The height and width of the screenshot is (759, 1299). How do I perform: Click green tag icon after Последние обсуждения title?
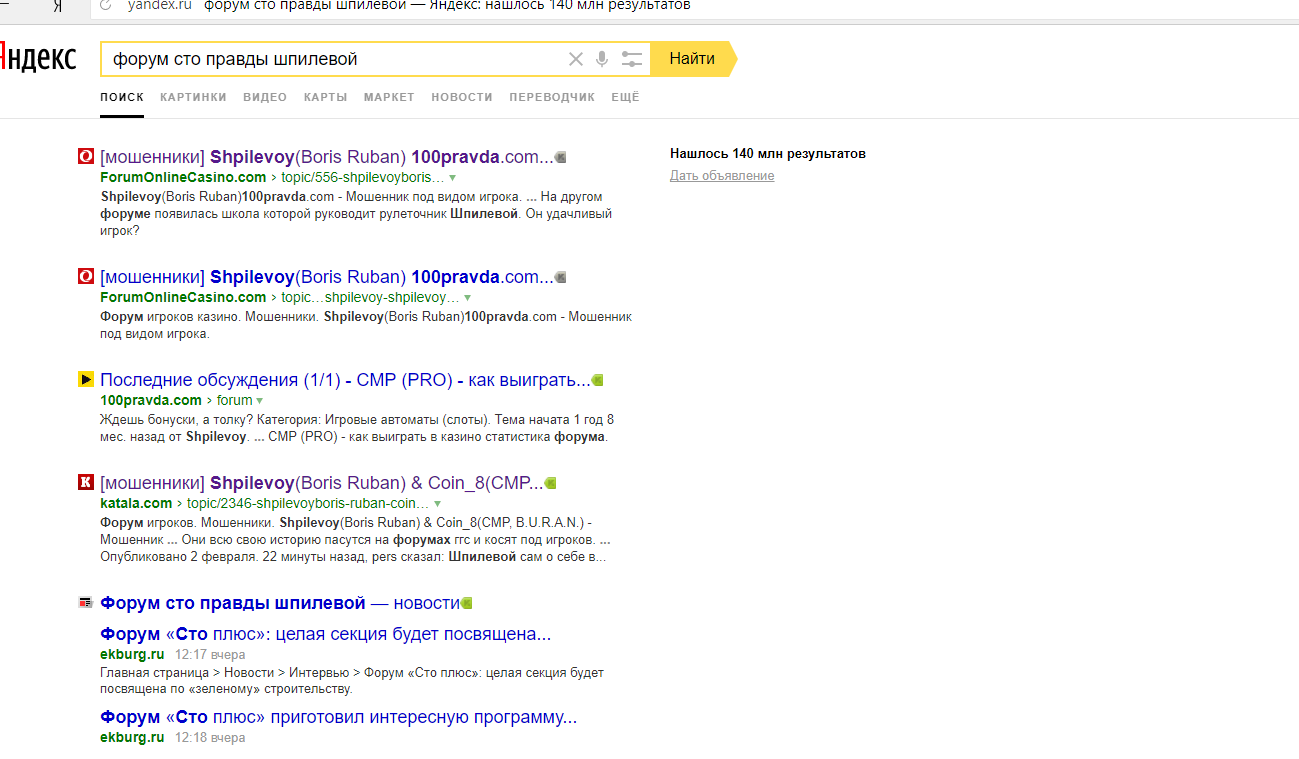point(598,380)
